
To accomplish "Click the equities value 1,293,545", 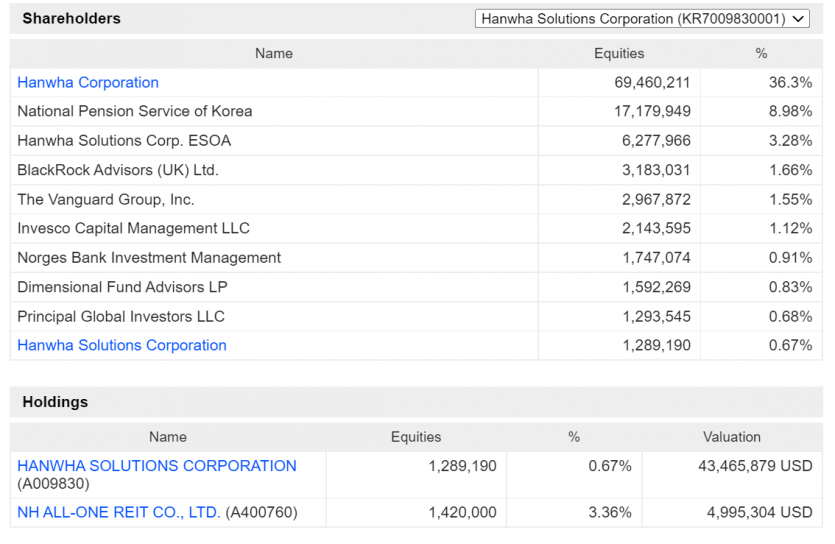I will [657, 316].
